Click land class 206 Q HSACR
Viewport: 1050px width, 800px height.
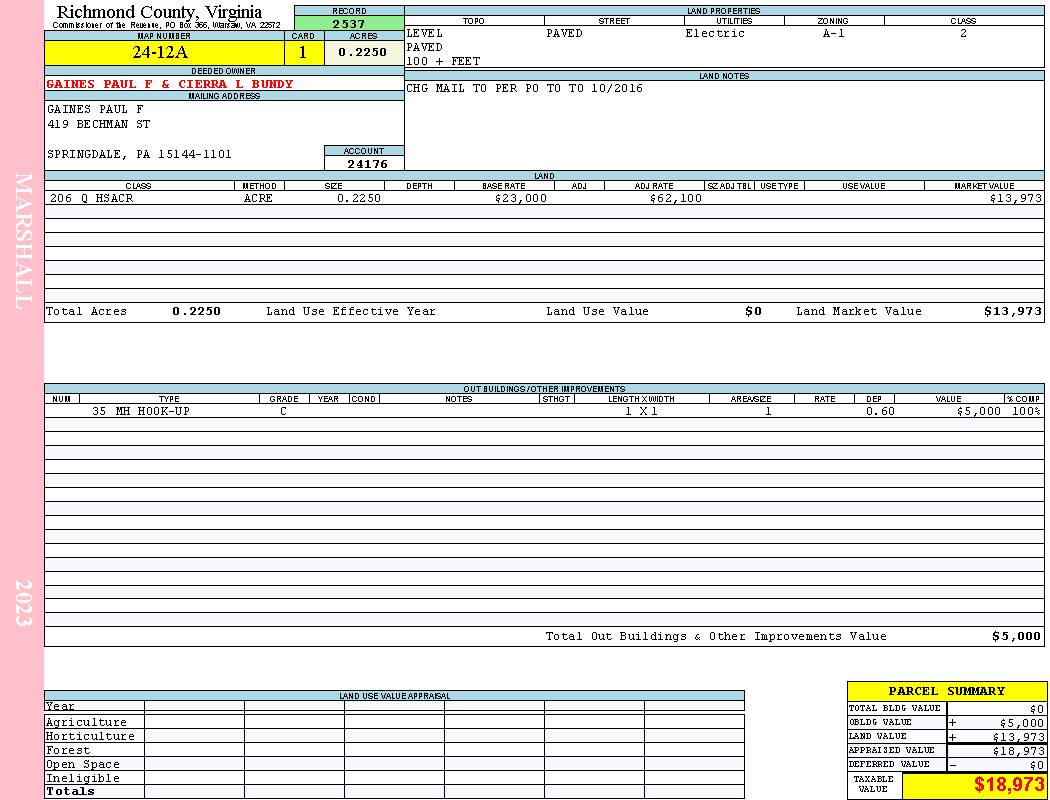(x=92, y=198)
